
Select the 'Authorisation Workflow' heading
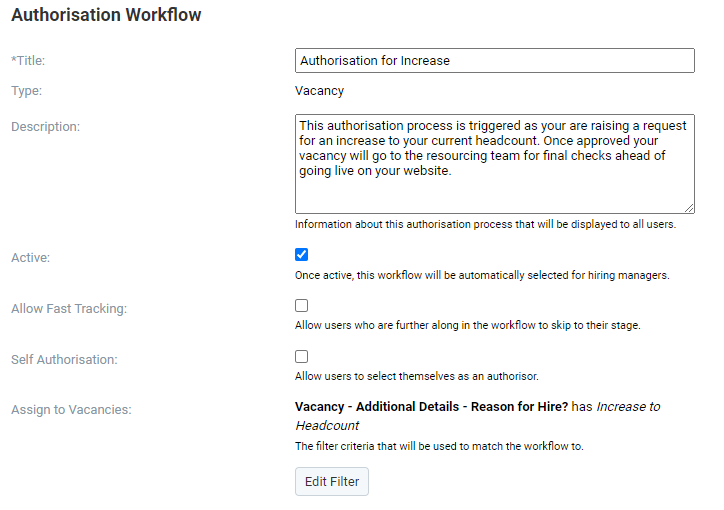106,15
